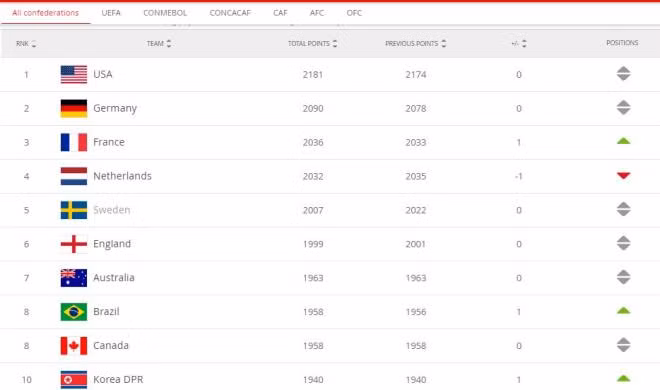Click the red down arrow in Netherlands row
The image size is (660, 390).
click(x=623, y=175)
